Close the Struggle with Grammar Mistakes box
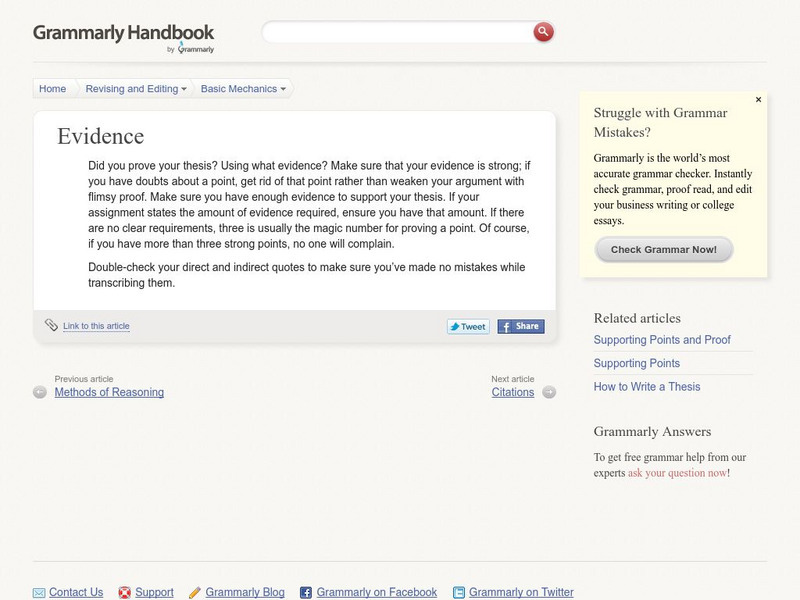800x600 pixels. coord(758,99)
